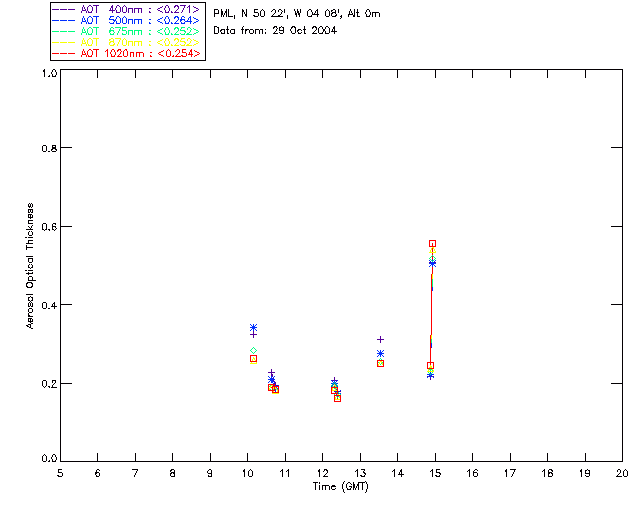Select the highest red square data point near 15h
The height and width of the screenshot is (512, 640).
[432, 244]
